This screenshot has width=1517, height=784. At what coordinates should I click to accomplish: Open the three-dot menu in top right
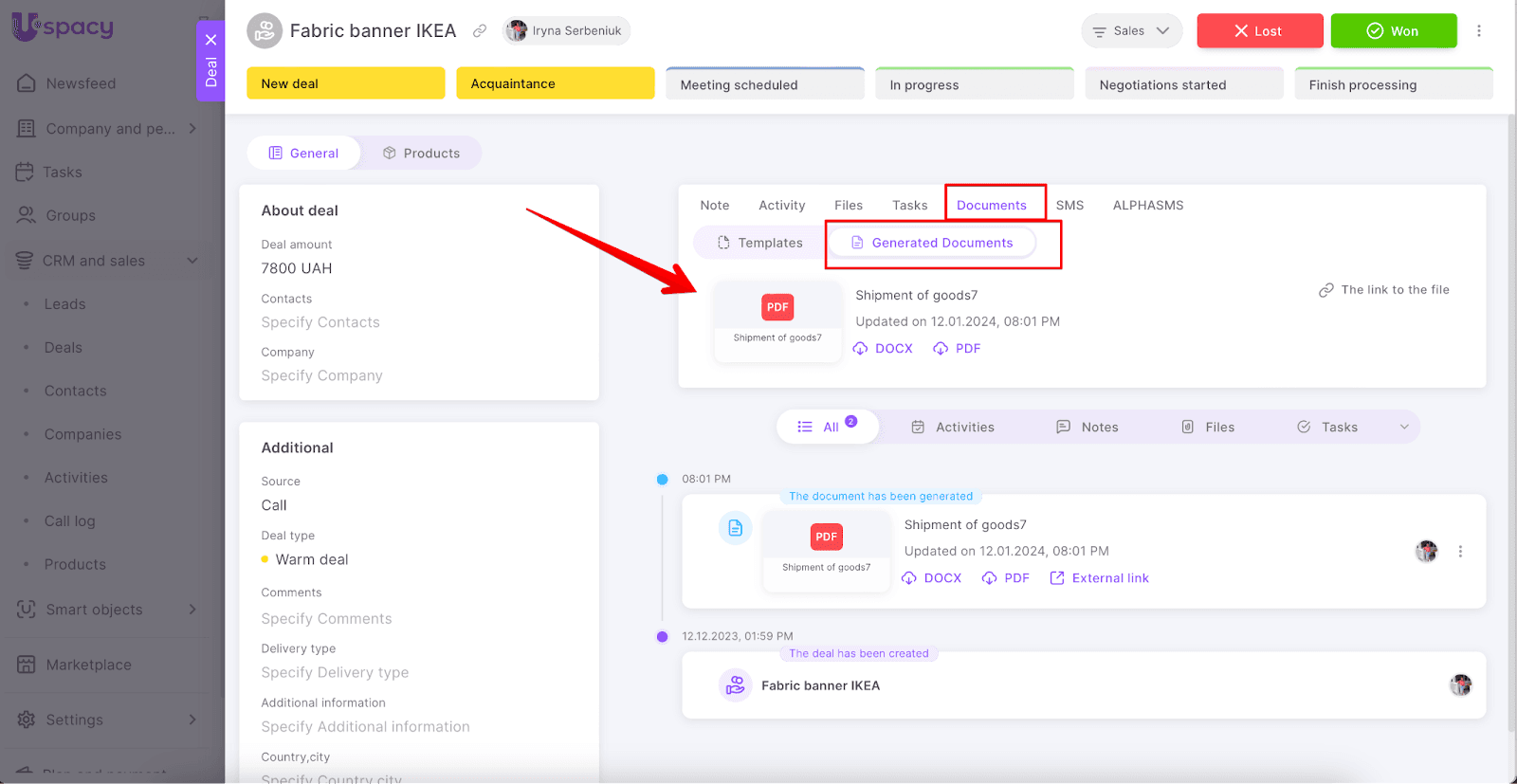point(1478,31)
